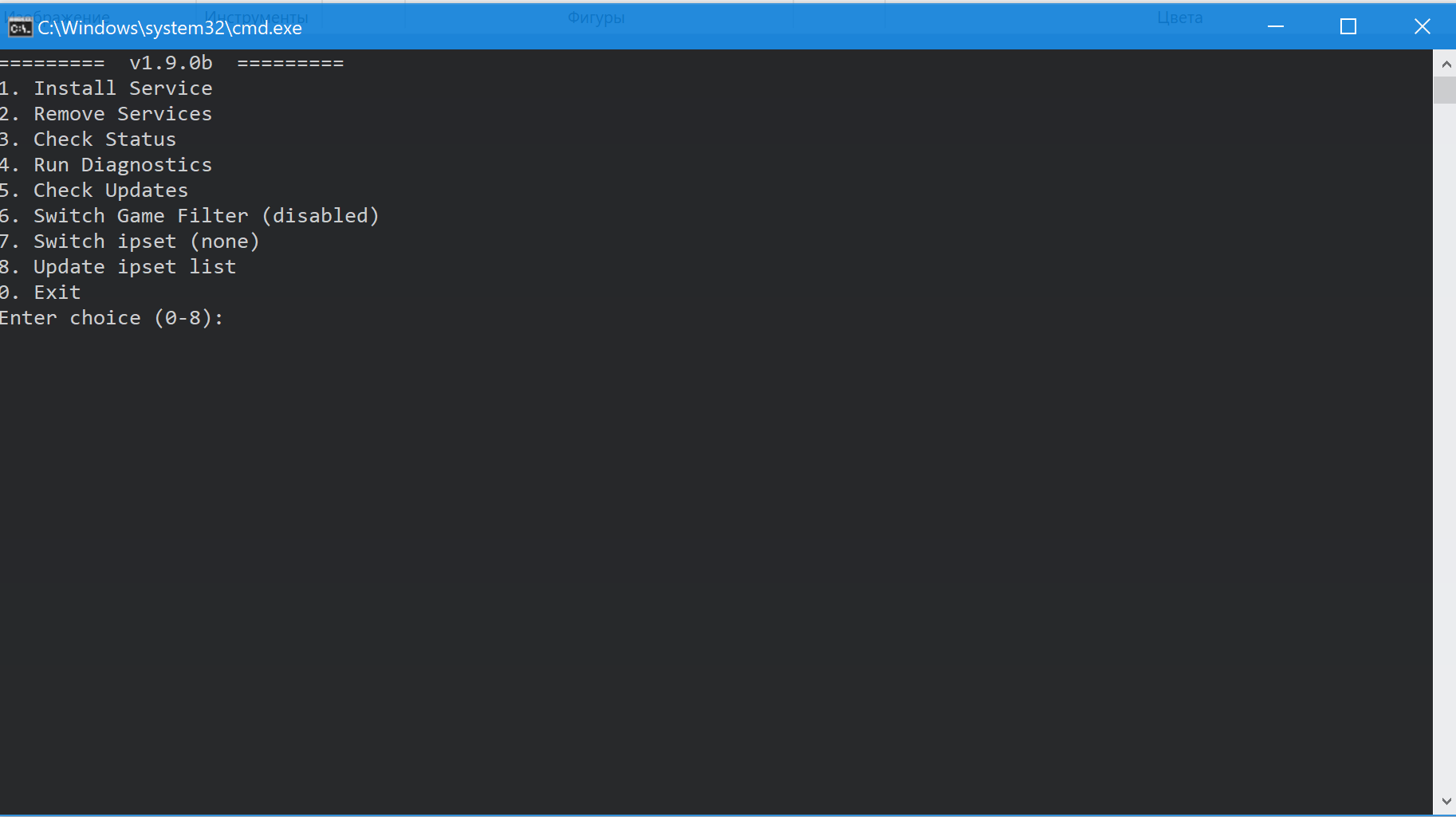
Task: Close the cmd.exe window
Action: [1422, 26]
